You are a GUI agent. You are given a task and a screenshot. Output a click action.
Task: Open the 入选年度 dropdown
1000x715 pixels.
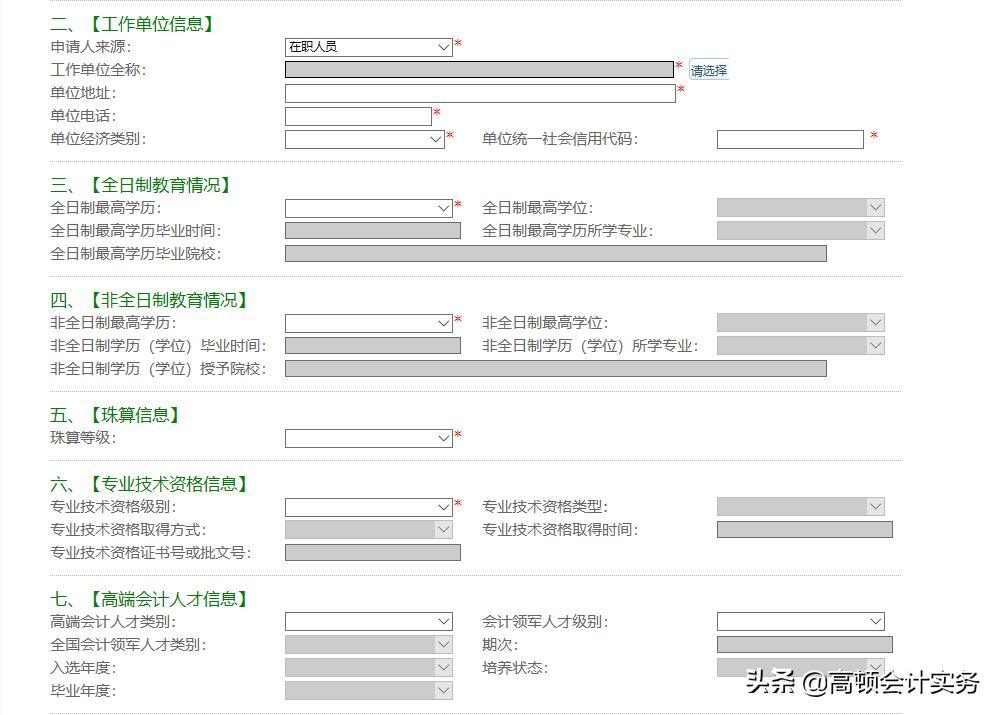click(x=369, y=667)
